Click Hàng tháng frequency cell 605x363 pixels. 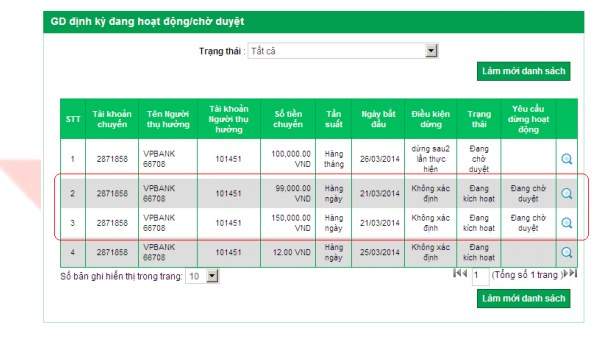[x=333, y=159]
